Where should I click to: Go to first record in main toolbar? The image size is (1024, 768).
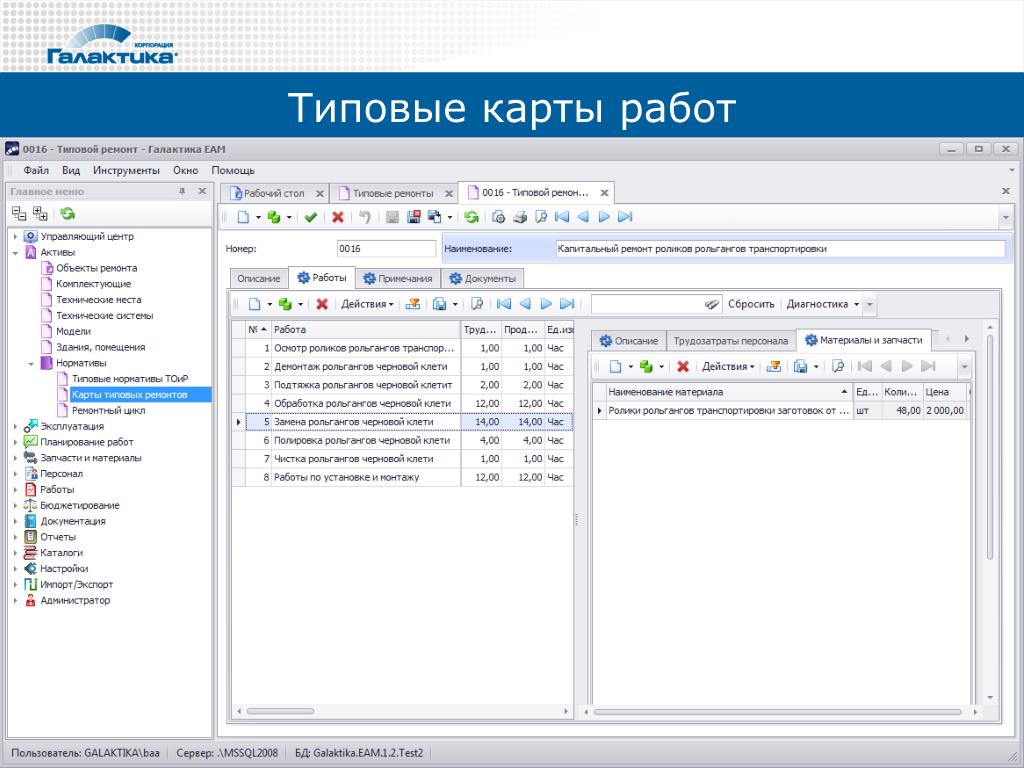[x=562, y=217]
